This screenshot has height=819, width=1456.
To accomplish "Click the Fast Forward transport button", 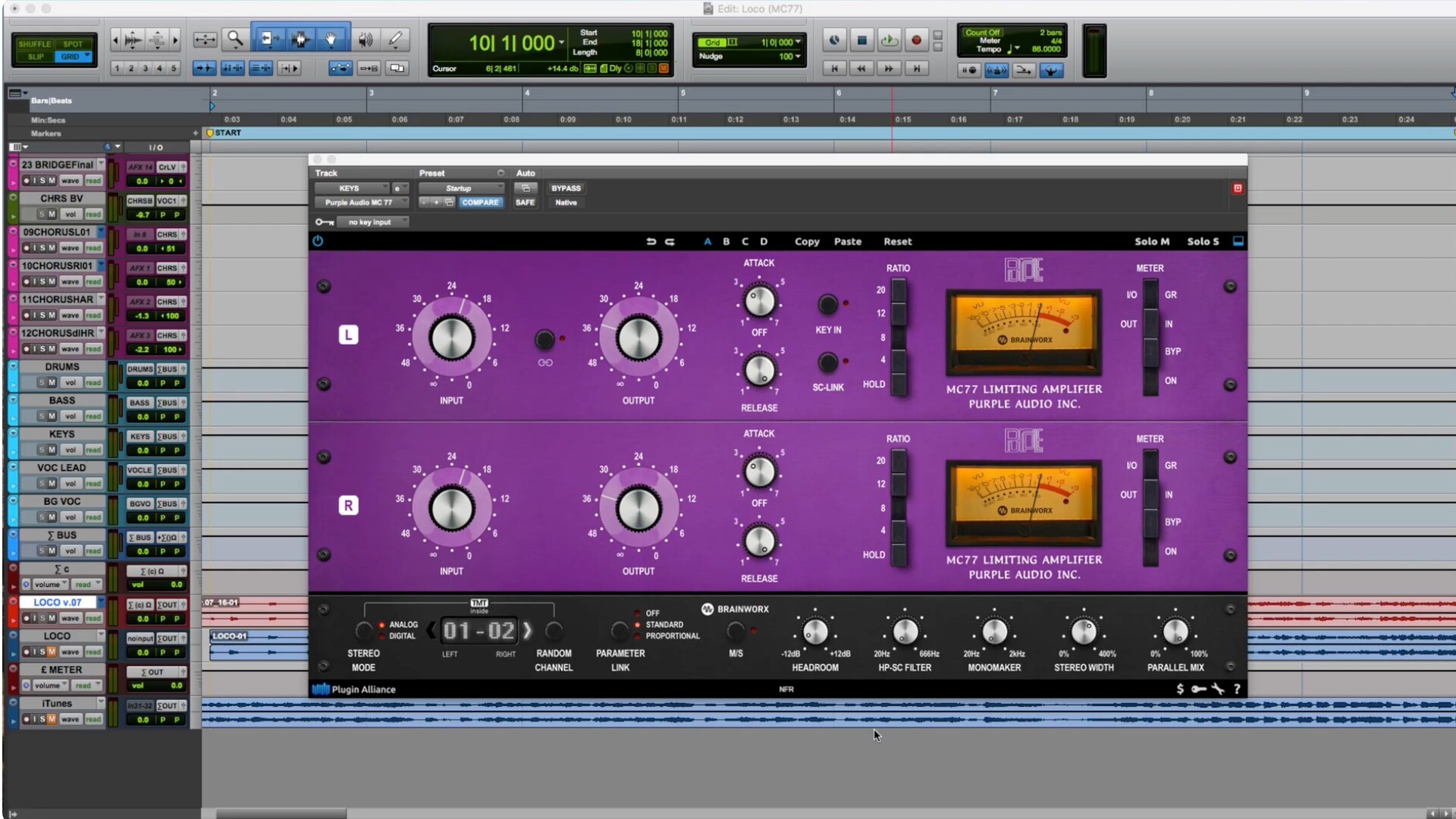I will click(x=889, y=69).
